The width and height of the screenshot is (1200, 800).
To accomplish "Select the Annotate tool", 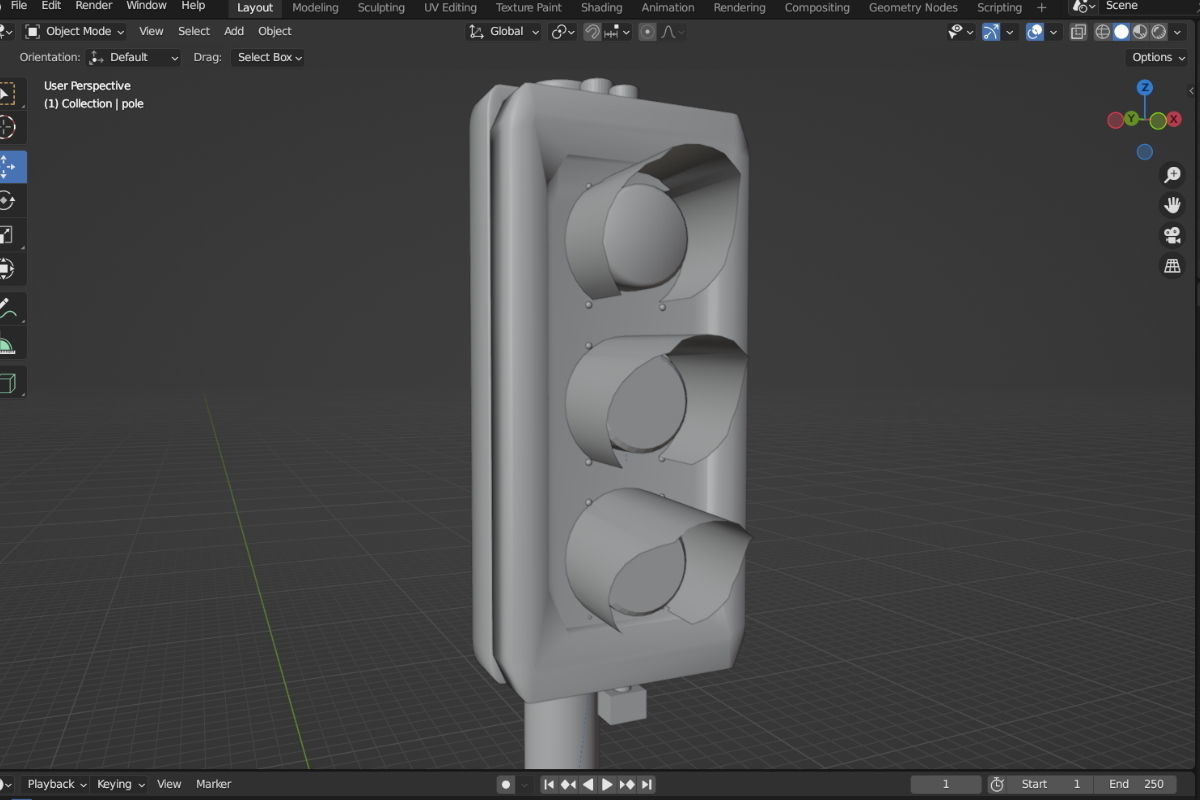I will pyautogui.click(x=12, y=308).
